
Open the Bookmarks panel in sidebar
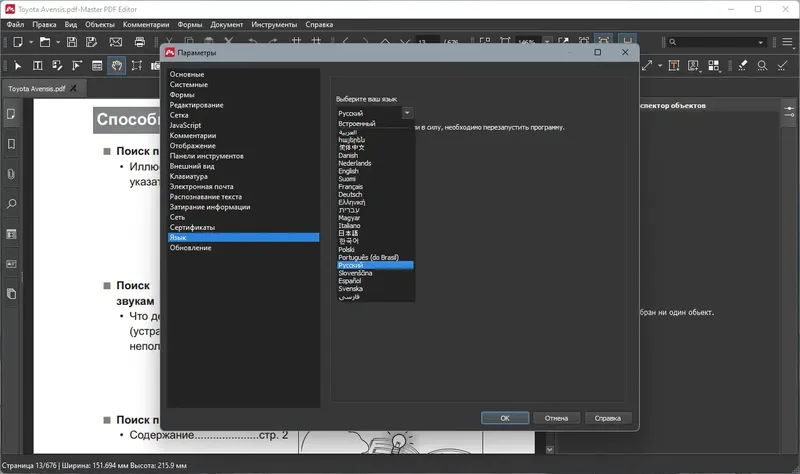pyautogui.click(x=11, y=144)
